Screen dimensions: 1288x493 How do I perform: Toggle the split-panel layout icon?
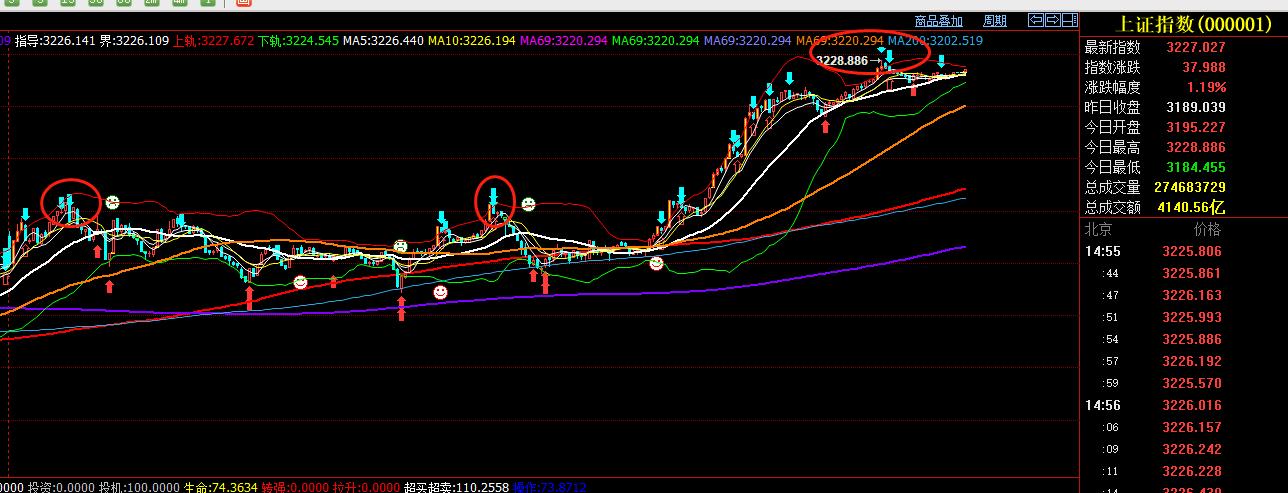tap(1069, 20)
